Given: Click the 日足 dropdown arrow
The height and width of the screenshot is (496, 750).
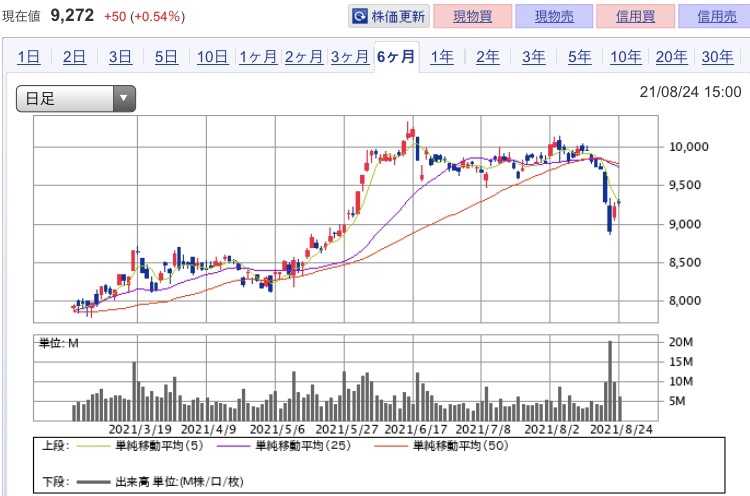Looking at the screenshot, I should click(124, 99).
